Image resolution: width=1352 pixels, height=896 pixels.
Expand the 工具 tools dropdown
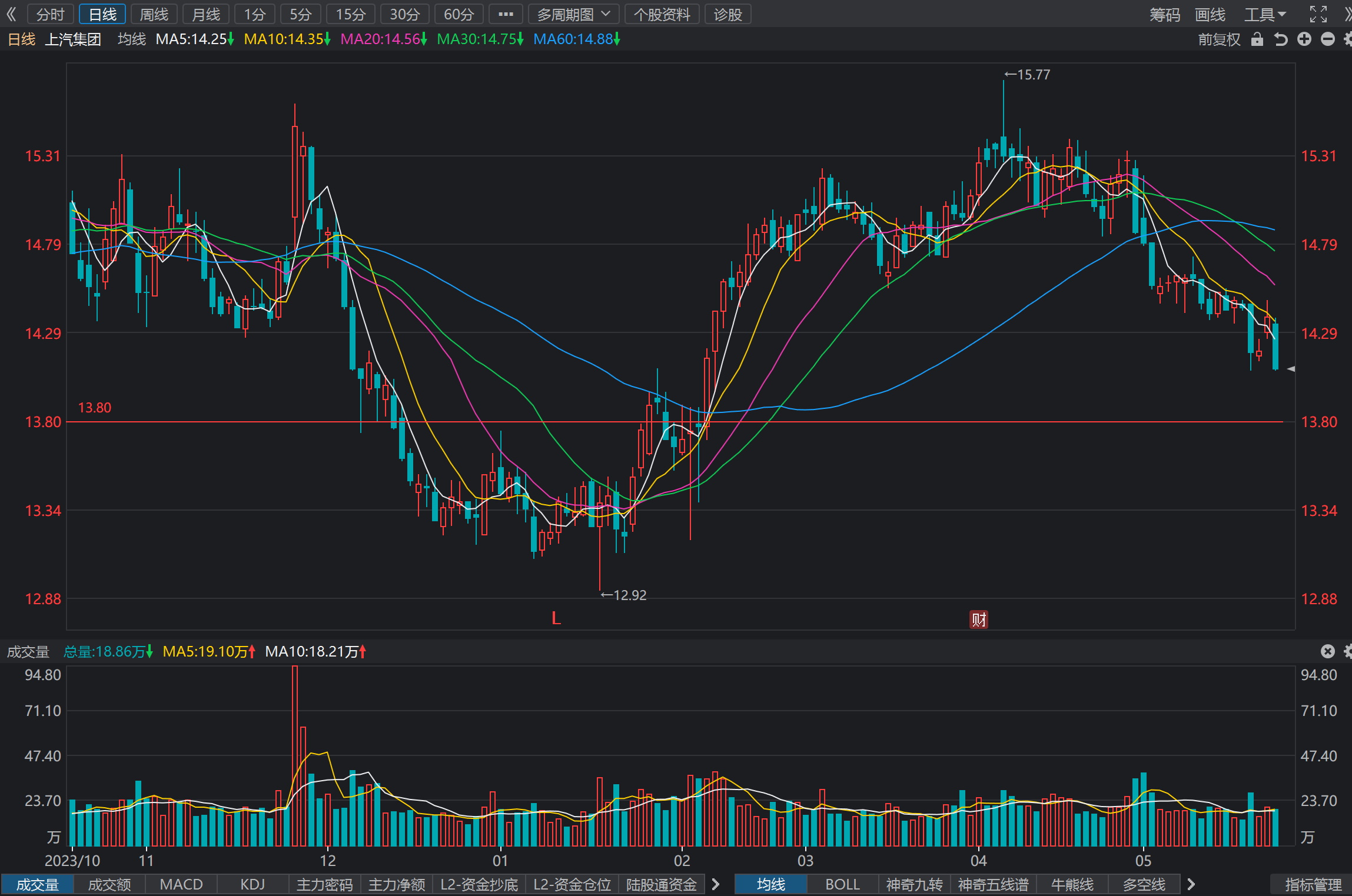(1265, 15)
